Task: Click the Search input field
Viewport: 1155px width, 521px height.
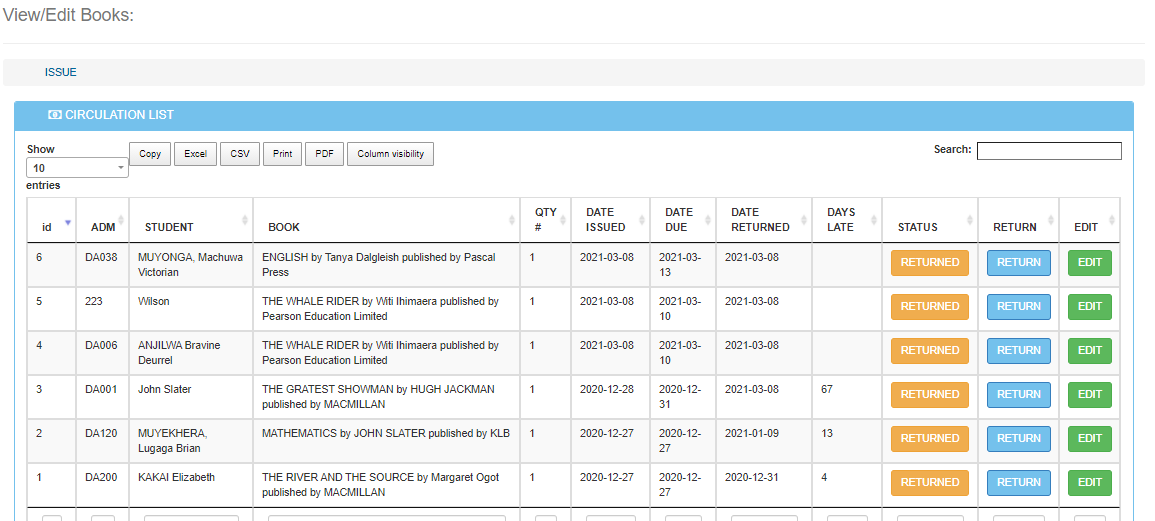Action: [x=1049, y=151]
